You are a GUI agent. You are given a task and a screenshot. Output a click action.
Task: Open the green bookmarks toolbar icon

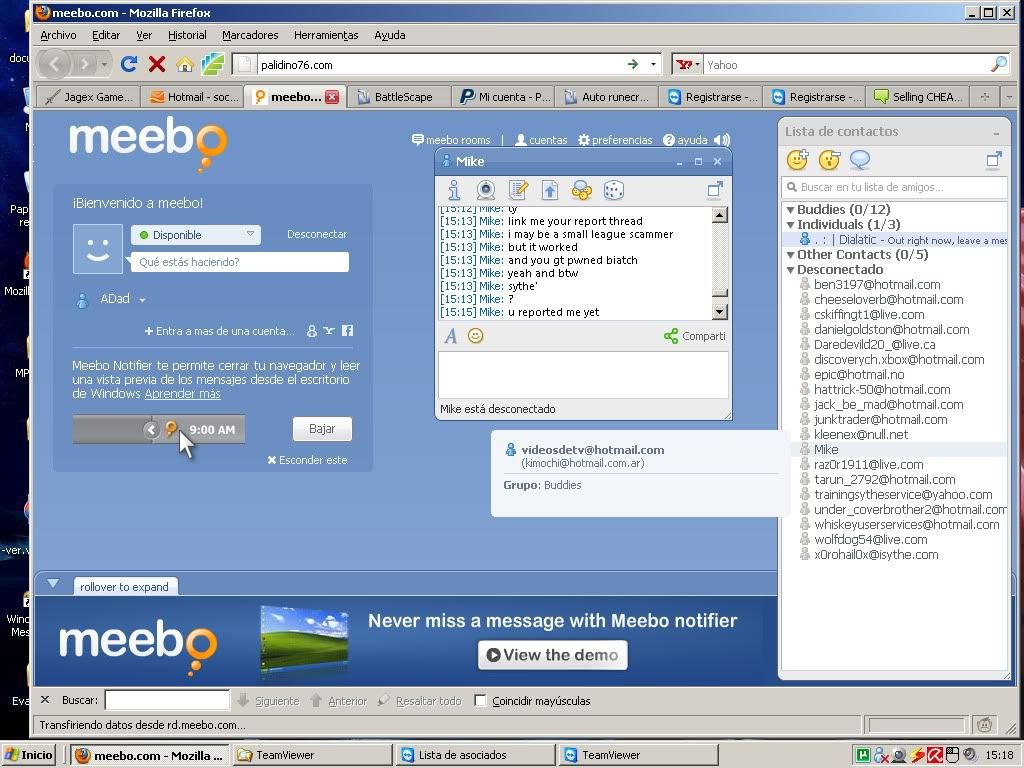(x=213, y=64)
